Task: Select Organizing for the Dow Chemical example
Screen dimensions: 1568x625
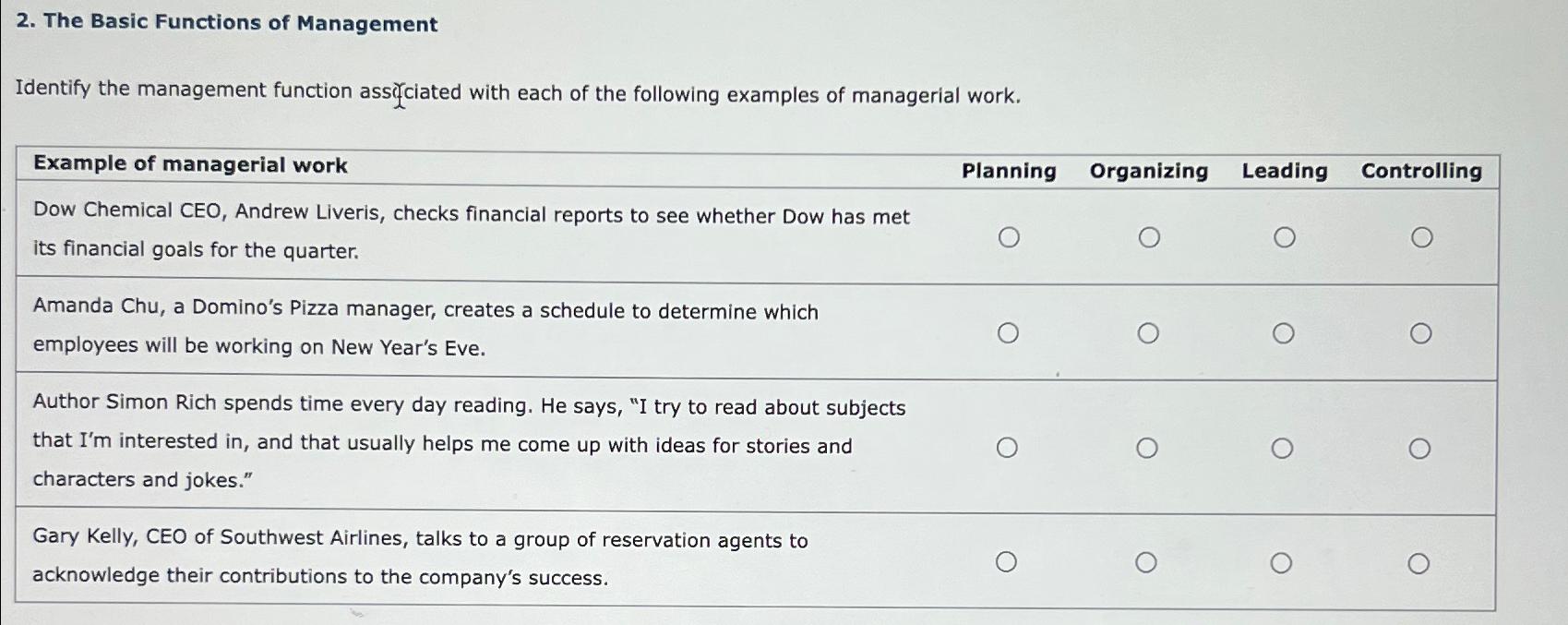Action: click(x=1148, y=237)
